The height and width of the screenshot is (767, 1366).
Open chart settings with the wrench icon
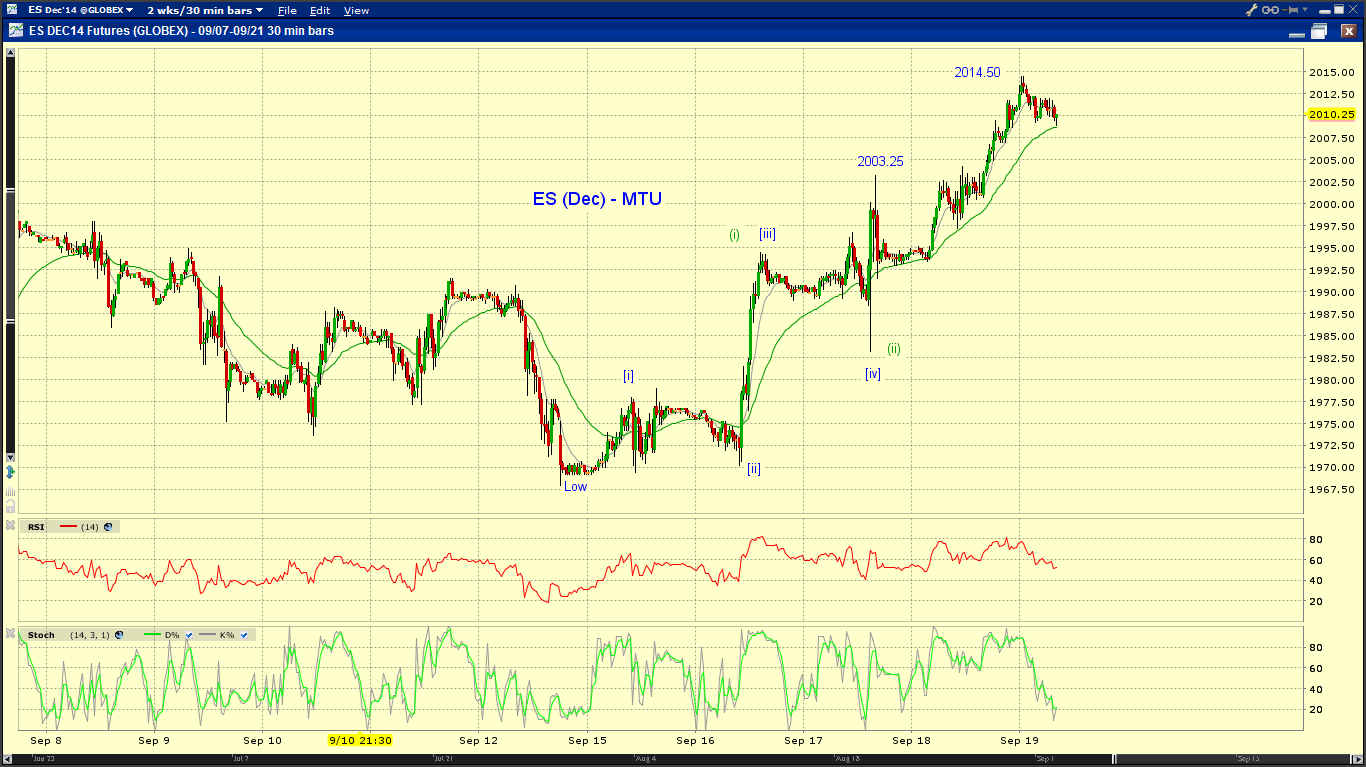pos(1251,10)
